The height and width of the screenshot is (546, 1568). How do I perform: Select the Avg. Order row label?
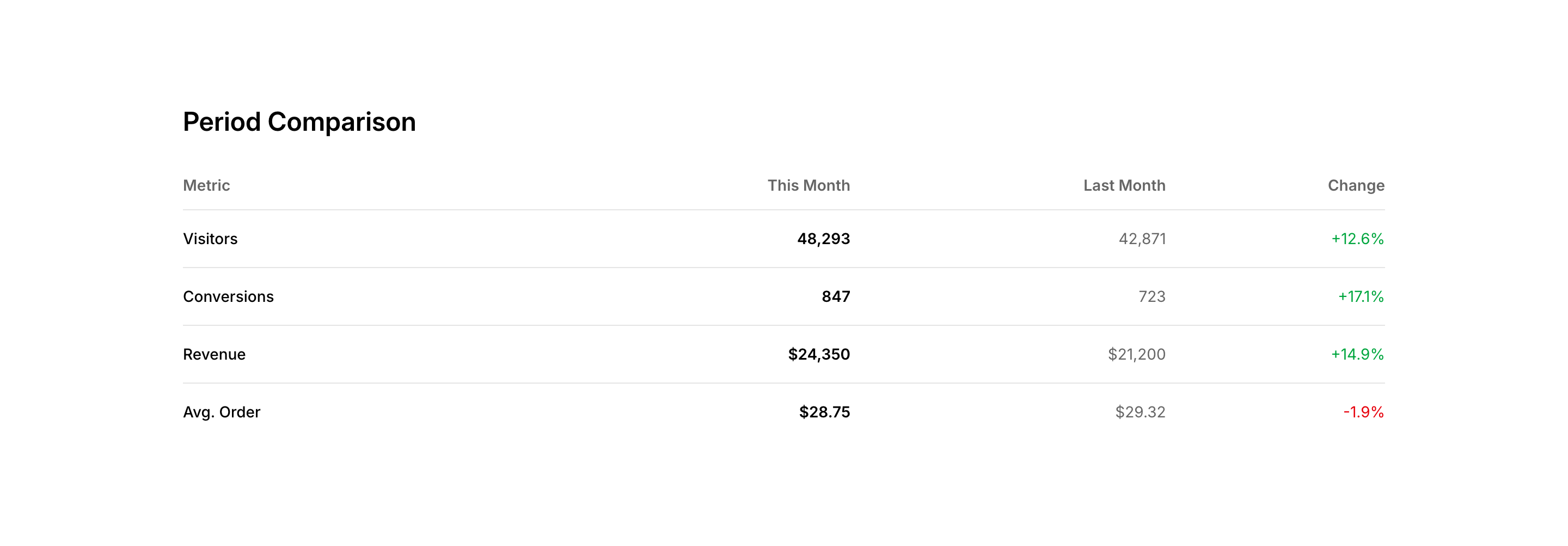(x=222, y=412)
